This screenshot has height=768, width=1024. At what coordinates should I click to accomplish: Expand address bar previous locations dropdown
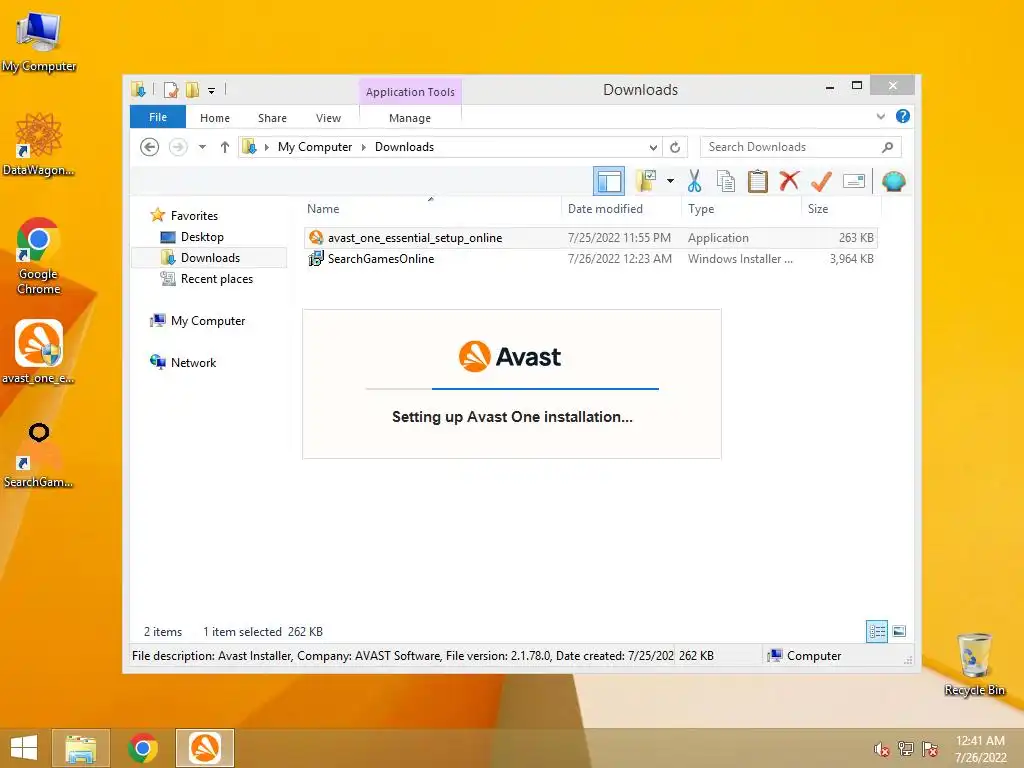653,148
